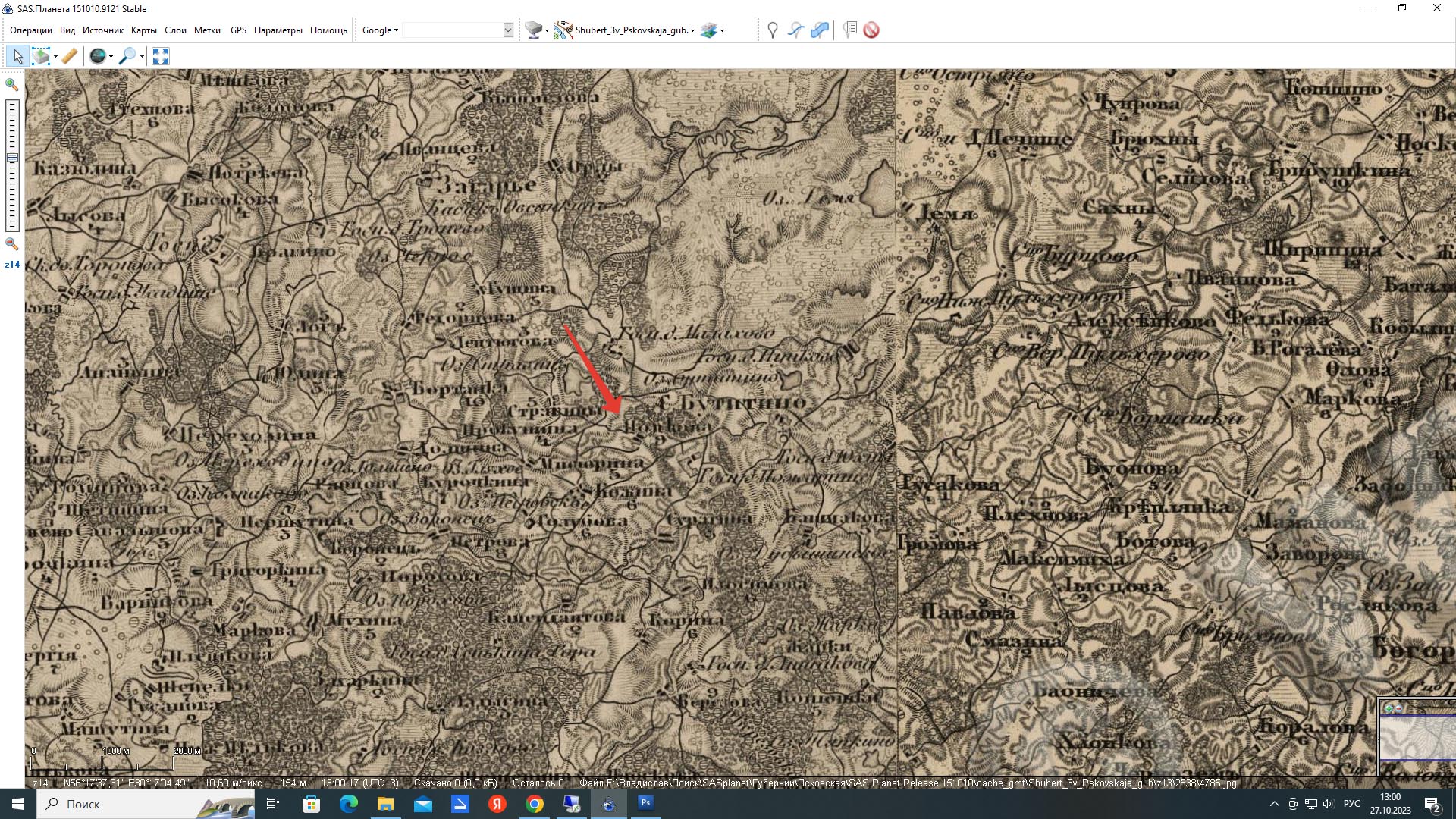
Task: Open the Метки menu
Action: pyautogui.click(x=207, y=30)
